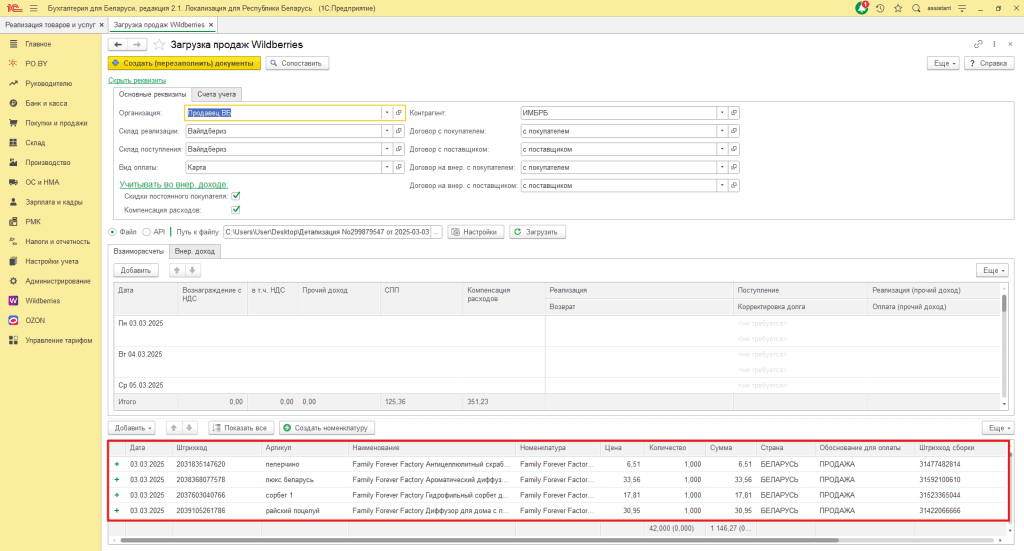Viewport: 1024px width, 551px height.
Task: Click the open-record icon beside Контрагент field
Action: pyautogui.click(x=733, y=113)
